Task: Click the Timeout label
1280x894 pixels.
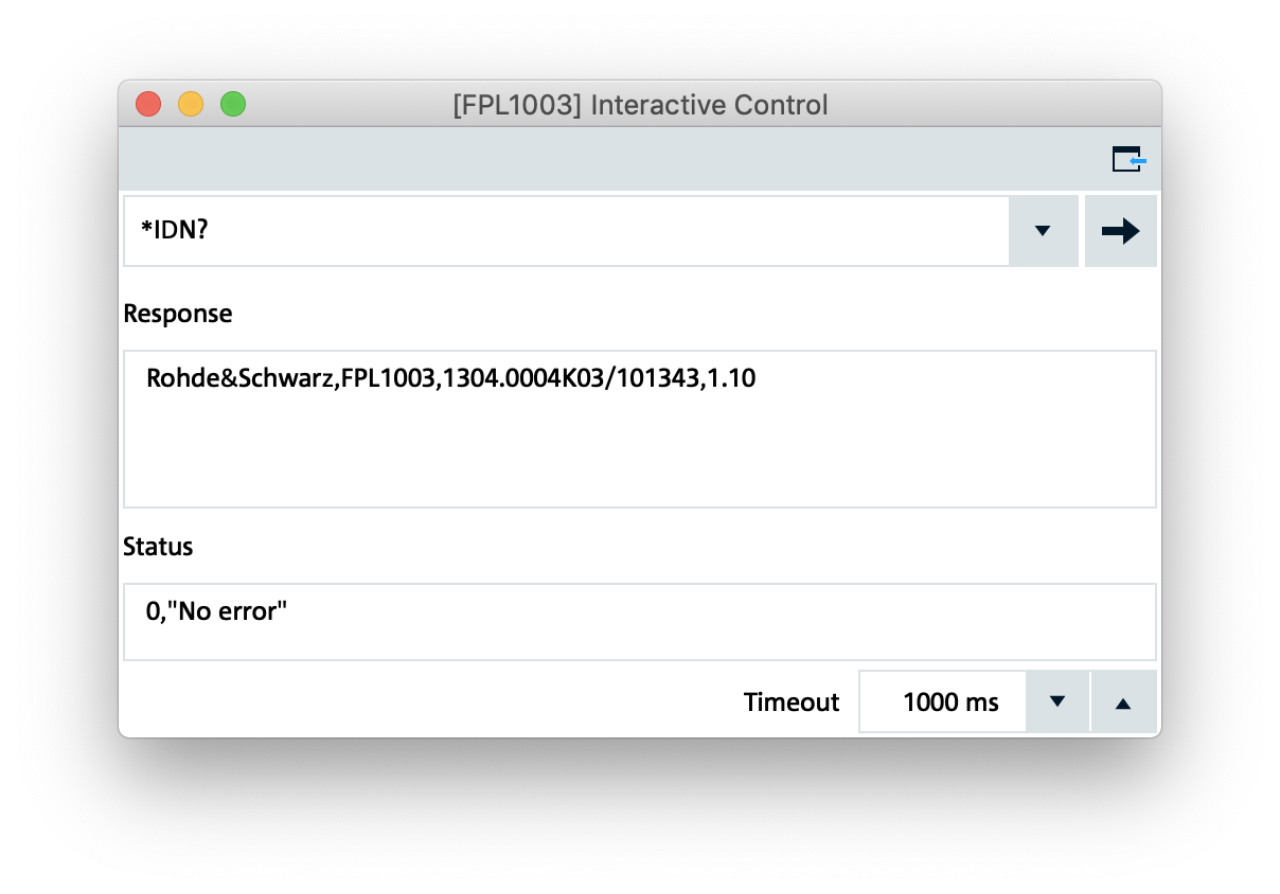Action: point(791,702)
